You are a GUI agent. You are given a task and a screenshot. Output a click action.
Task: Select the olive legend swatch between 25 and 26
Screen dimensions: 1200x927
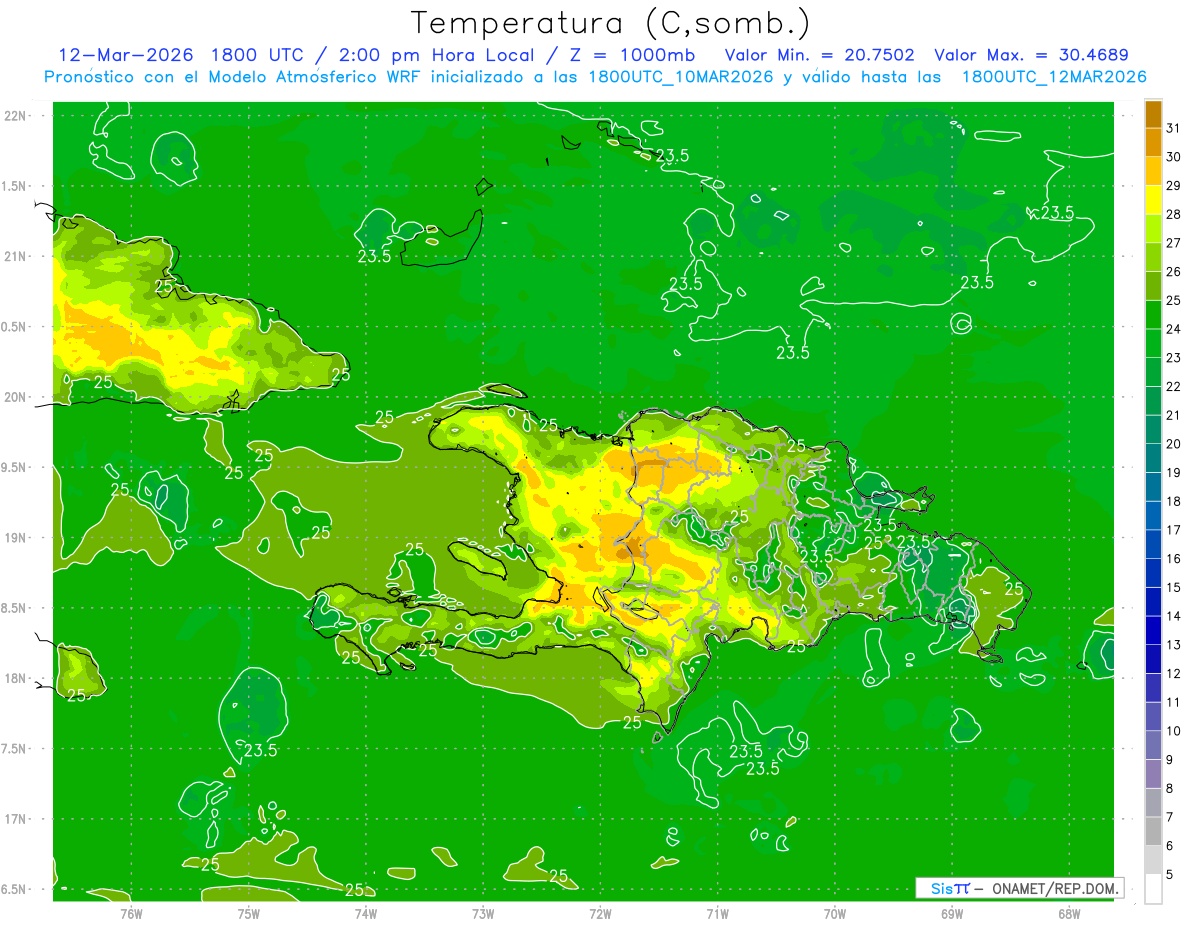pos(1153,286)
